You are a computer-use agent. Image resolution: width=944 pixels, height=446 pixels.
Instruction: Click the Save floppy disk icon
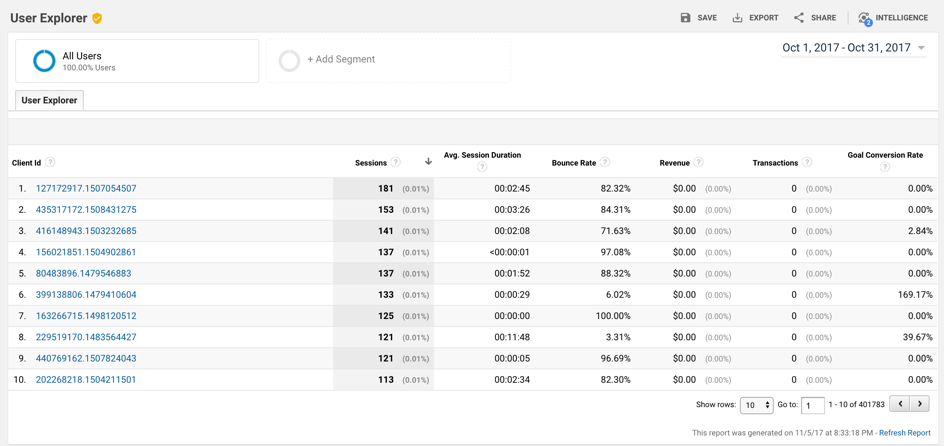coord(685,18)
